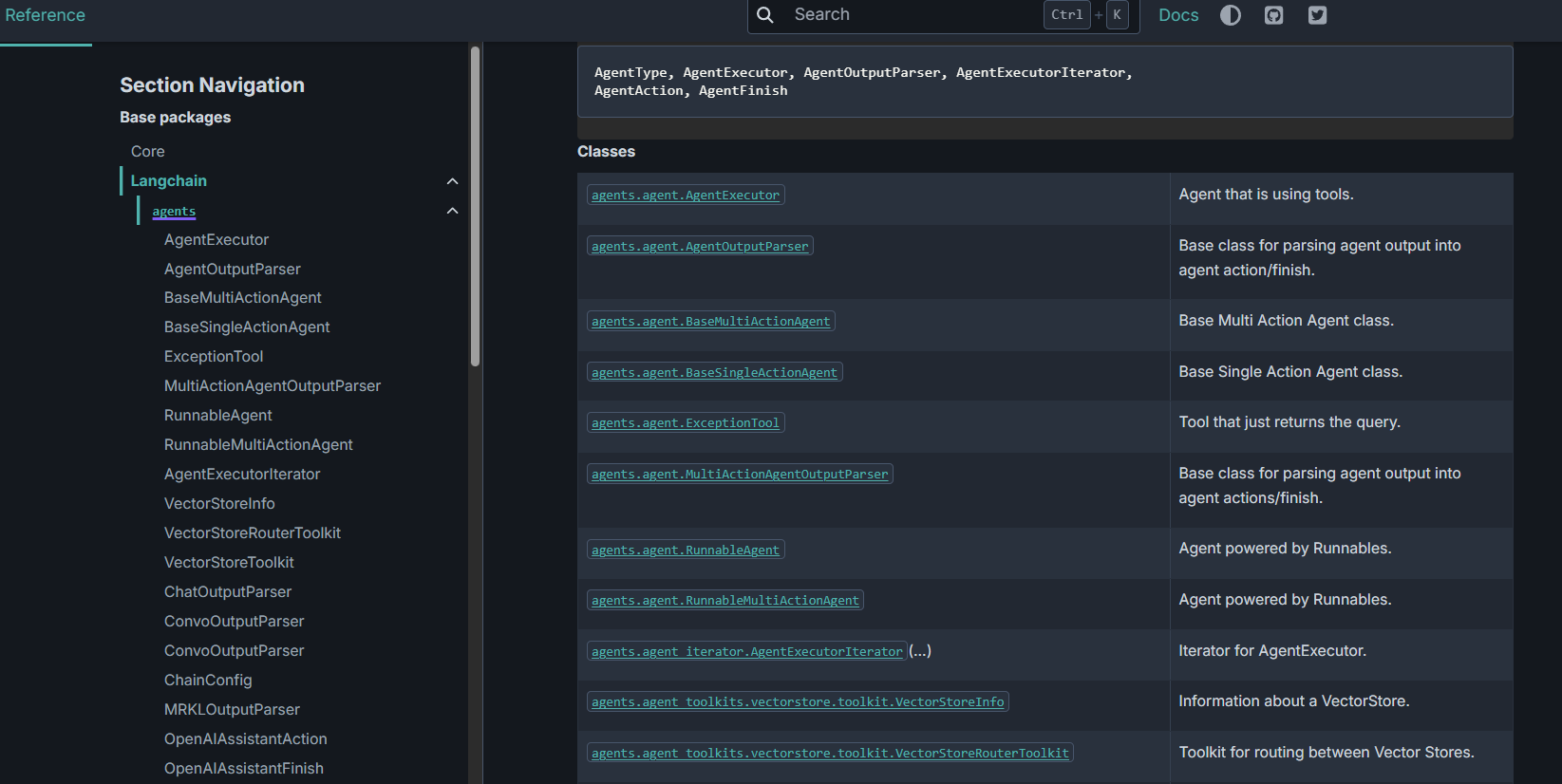Open the GitHub repository icon
Image resolution: width=1562 pixels, height=784 pixels.
click(x=1274, y=15)
